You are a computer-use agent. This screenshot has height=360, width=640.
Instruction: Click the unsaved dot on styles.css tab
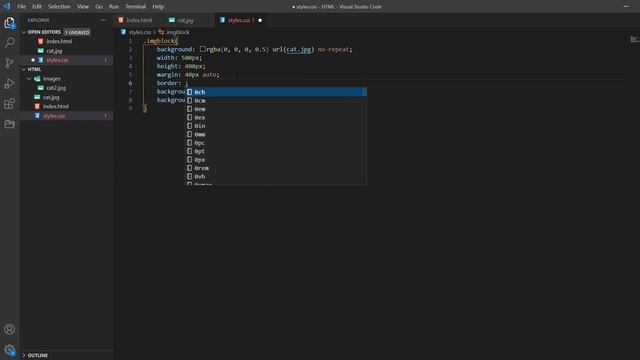point(260,20)
